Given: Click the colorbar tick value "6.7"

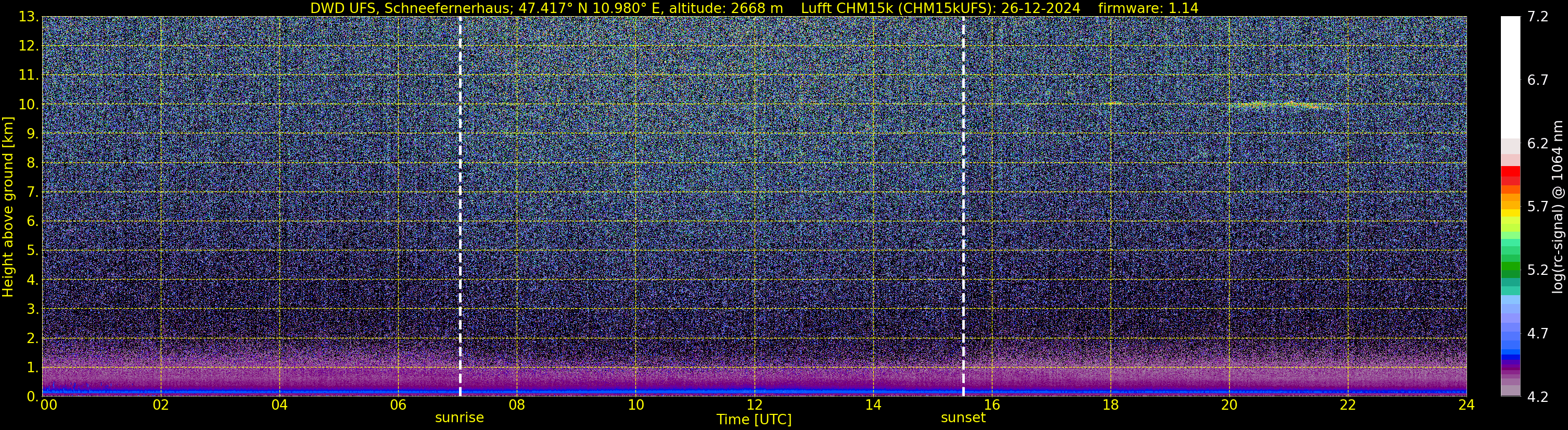Looking at the screenshot, I should (1538, 80).
